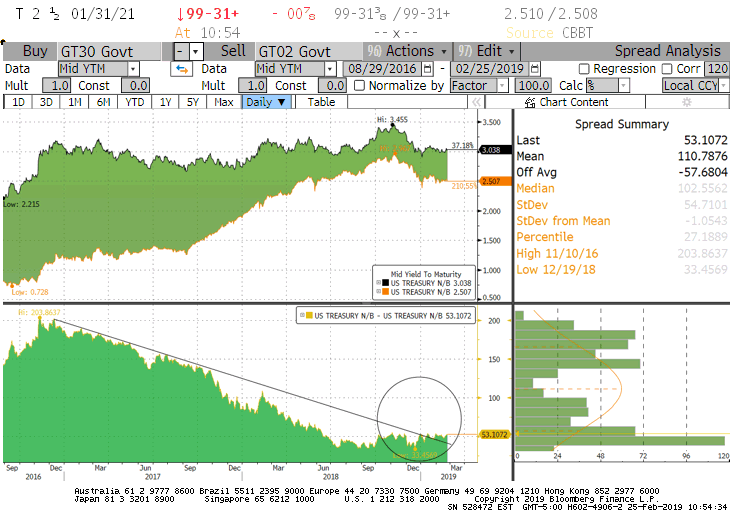Viewport: 735px width, 530px height.
Task: Switch to the Table view
Action: [x=321, y=102]
